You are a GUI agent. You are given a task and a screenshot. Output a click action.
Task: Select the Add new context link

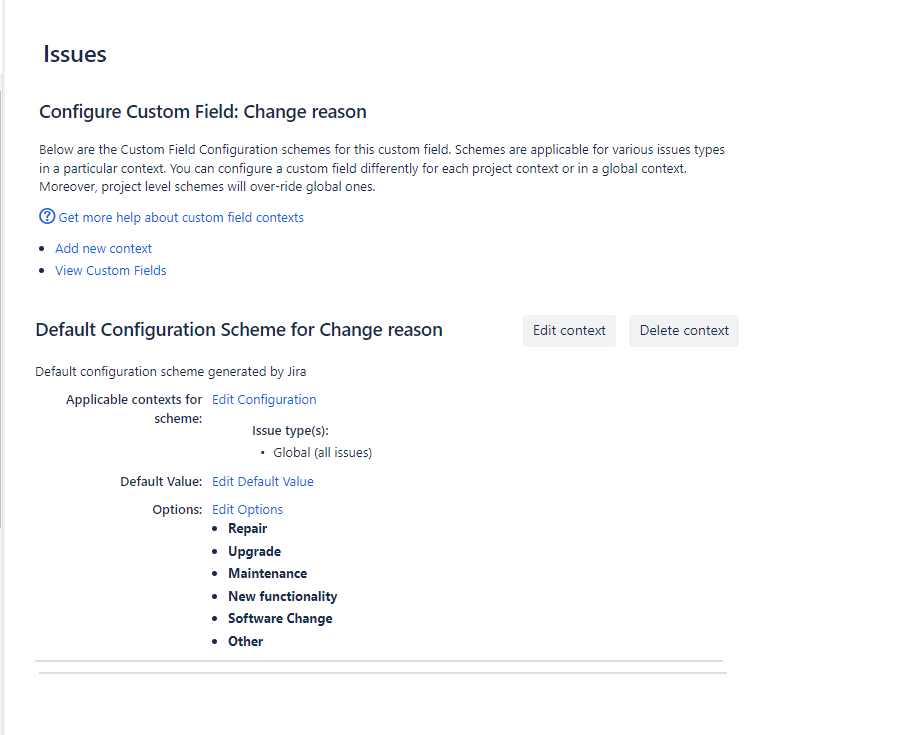click(103, 248)
